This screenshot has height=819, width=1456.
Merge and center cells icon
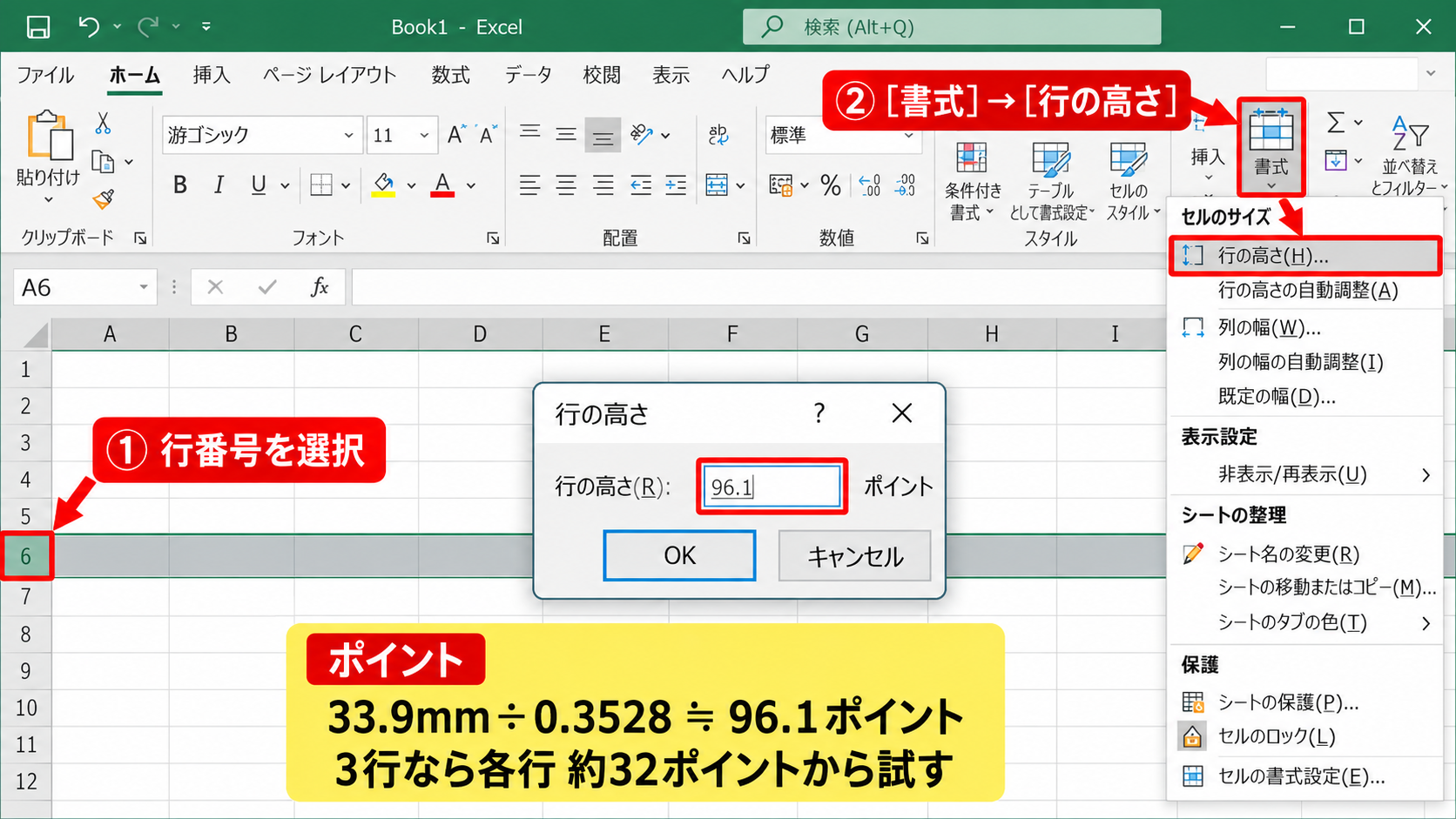[x=717, y=185]
